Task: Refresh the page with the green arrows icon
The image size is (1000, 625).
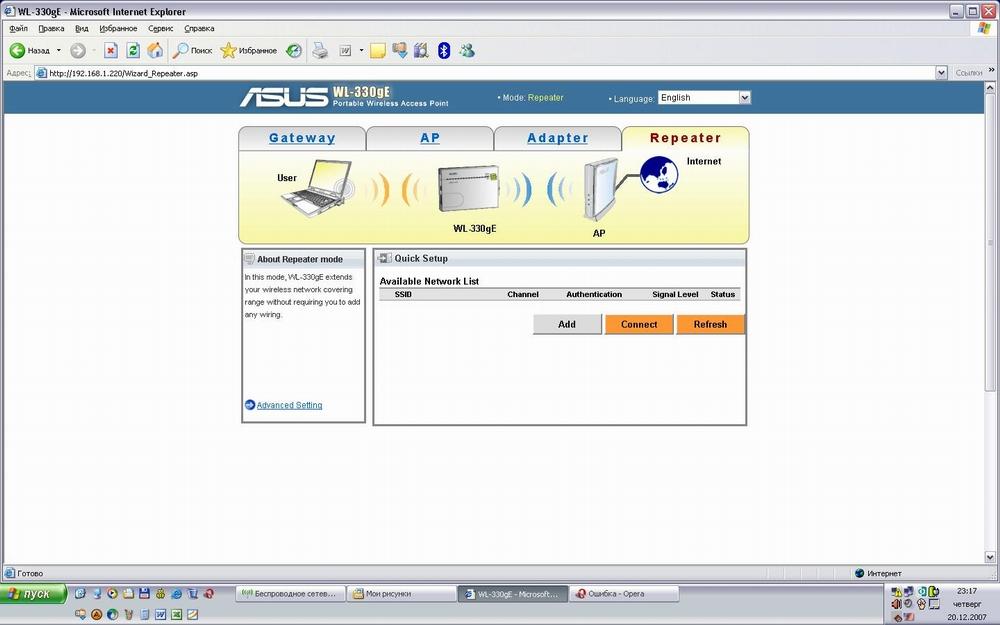Action: click(133, 50)
